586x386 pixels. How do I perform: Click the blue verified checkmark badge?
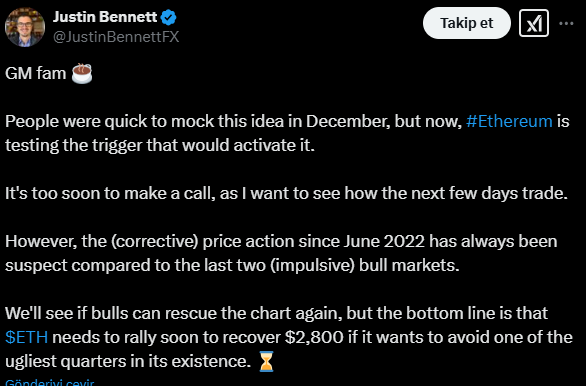click(x=169, y=18)
